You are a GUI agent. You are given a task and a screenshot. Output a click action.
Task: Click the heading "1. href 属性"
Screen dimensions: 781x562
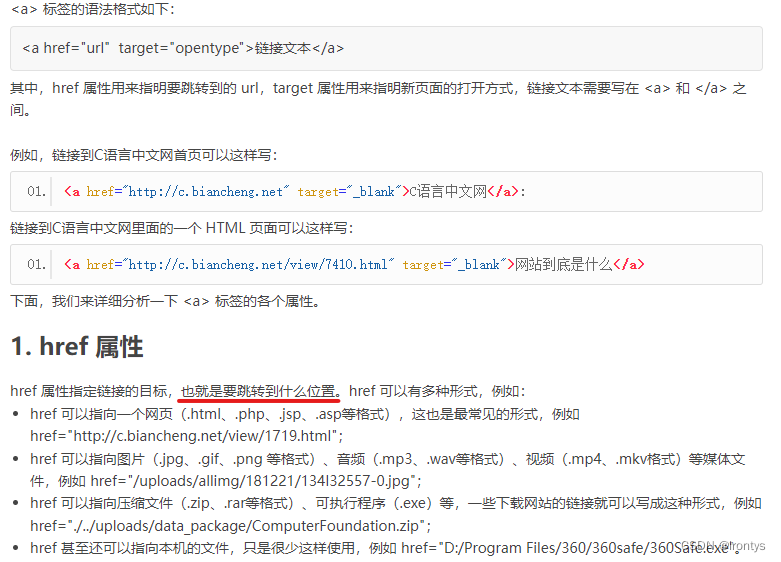(77, 346)
